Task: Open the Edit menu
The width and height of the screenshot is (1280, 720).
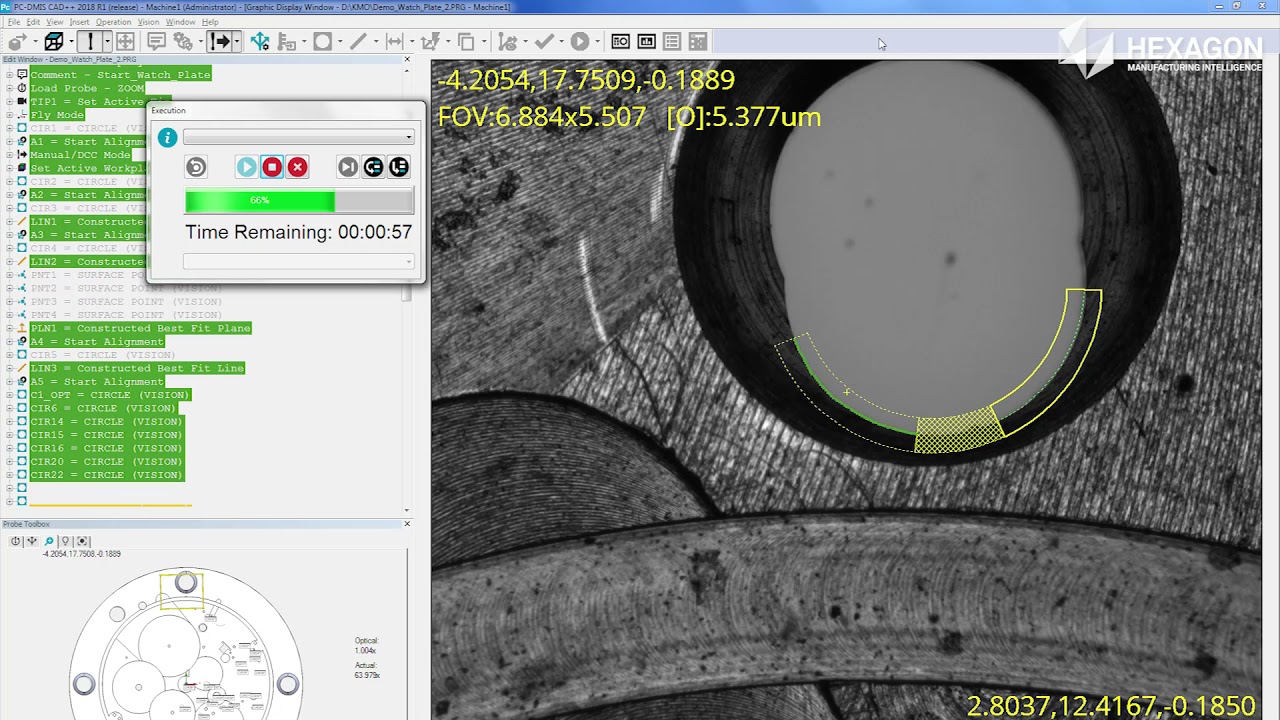Action: pos(34,22)
